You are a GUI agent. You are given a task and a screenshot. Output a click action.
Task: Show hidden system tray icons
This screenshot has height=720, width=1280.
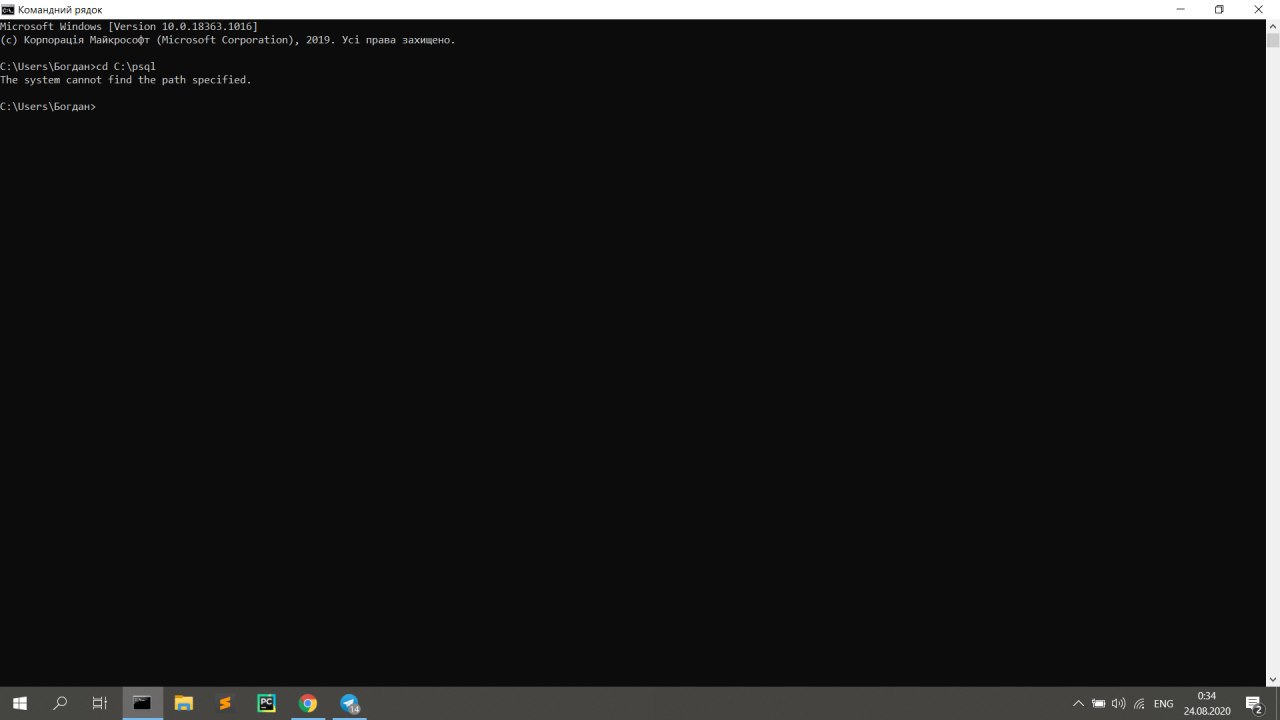pos(1078,704)
